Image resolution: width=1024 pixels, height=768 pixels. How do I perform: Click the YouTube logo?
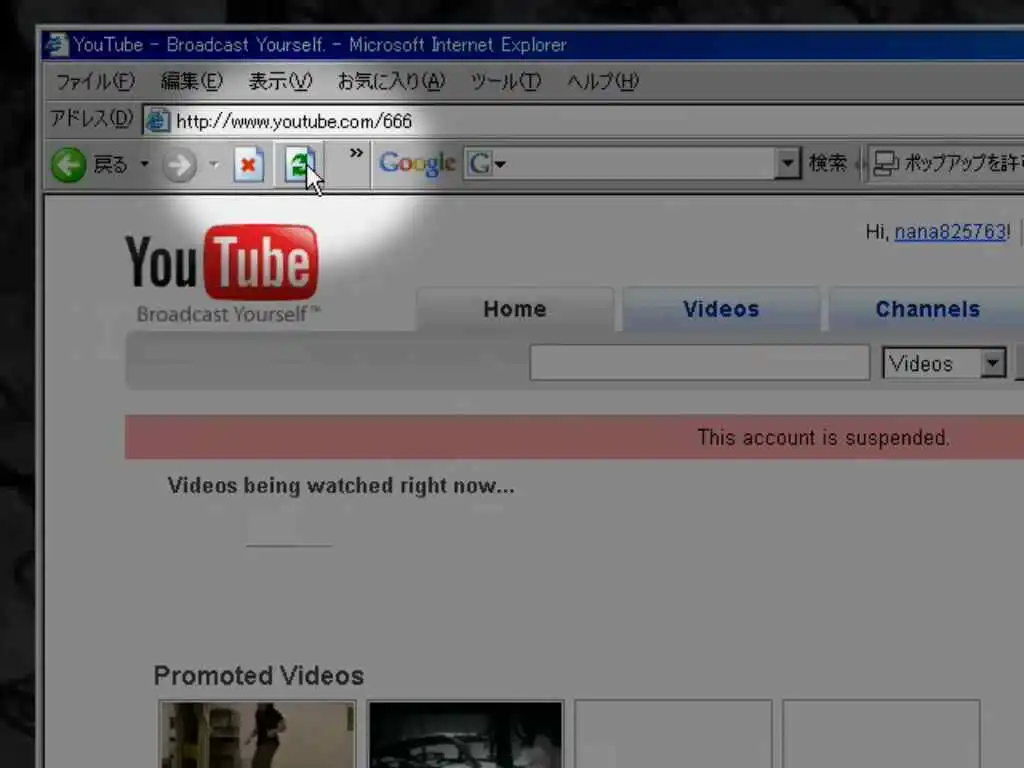(222, 263)
